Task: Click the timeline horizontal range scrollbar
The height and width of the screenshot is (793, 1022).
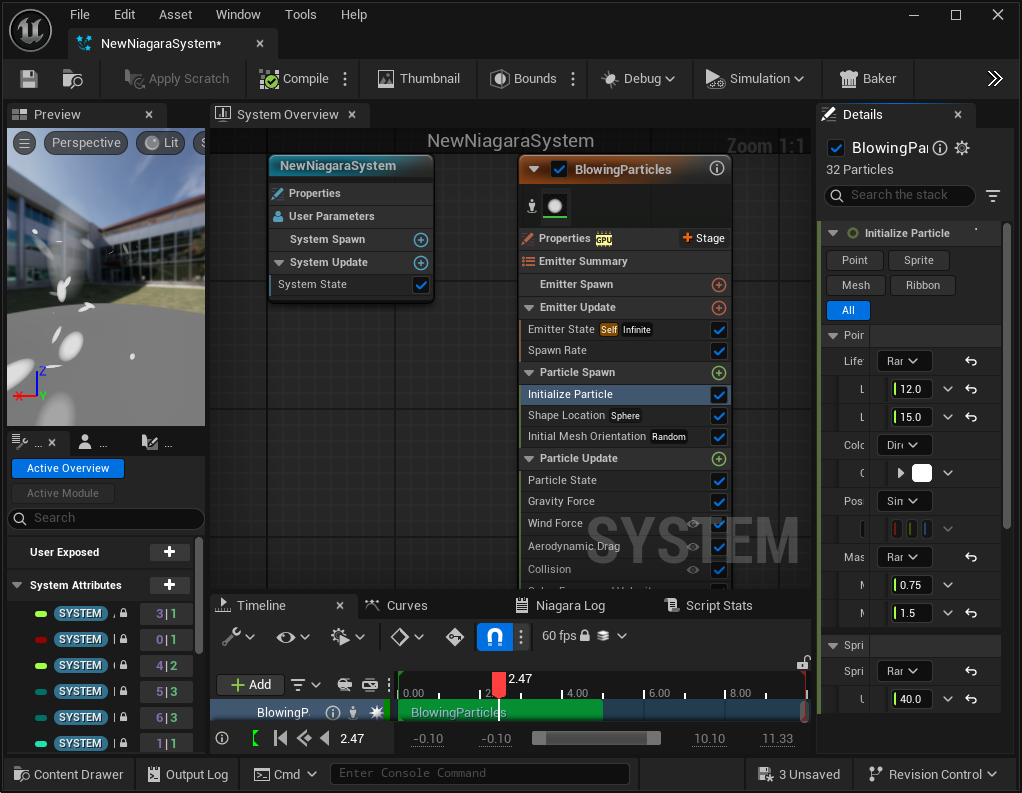Action: click(x=596, y=738)
